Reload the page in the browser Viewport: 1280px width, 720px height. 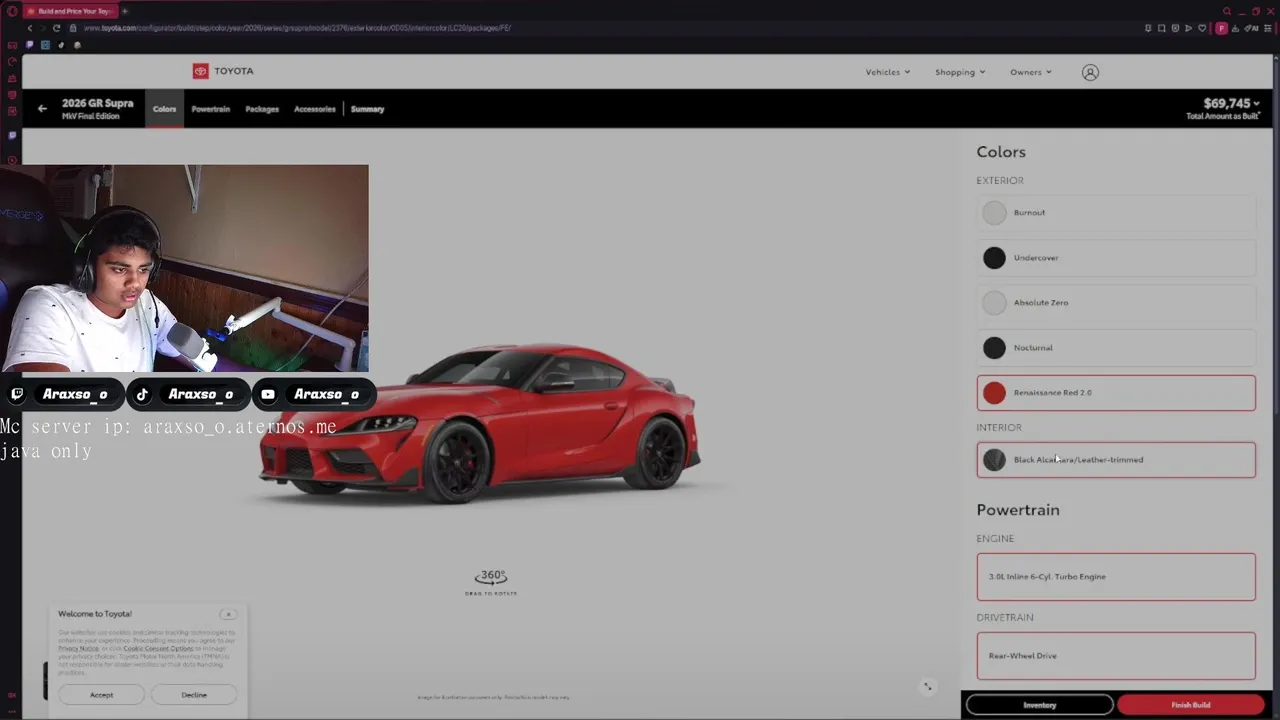56,28
